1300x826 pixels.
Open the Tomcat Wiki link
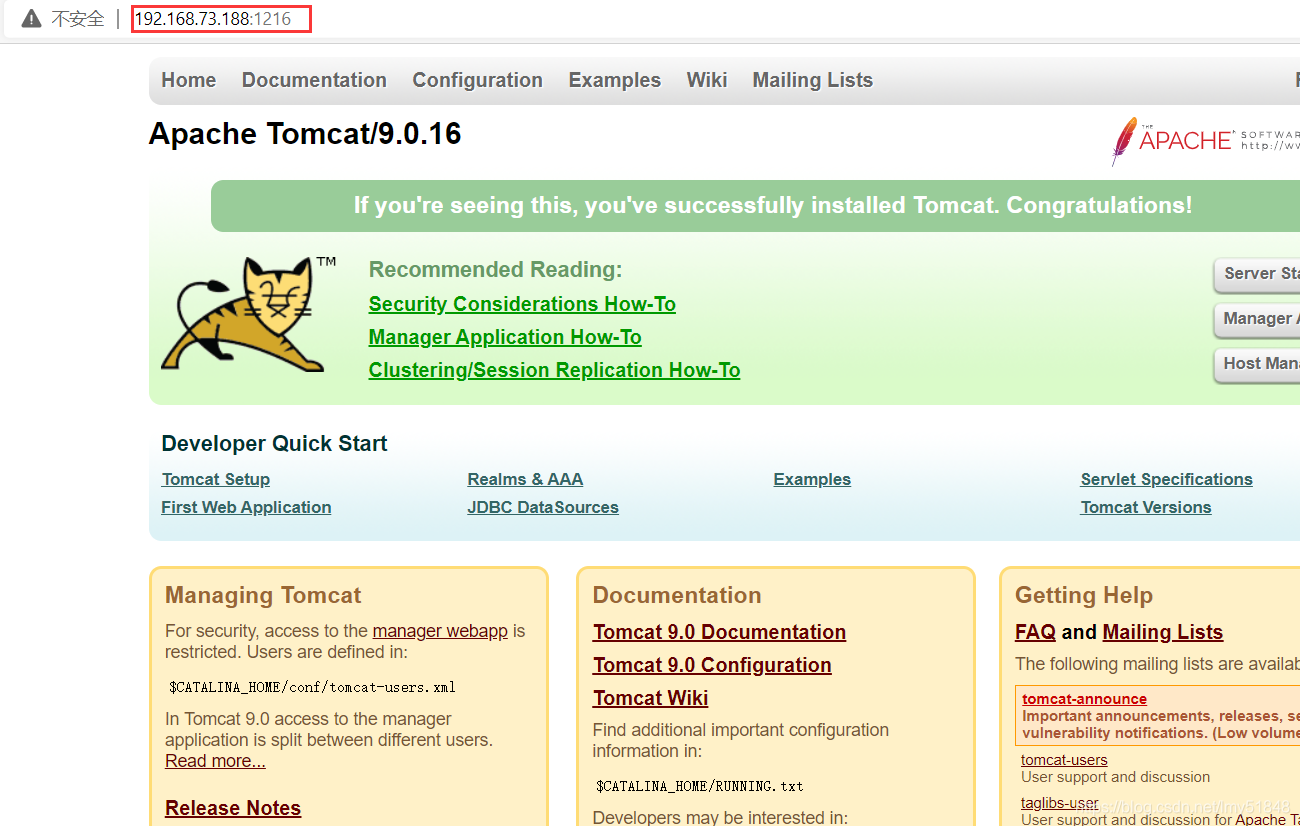pyautogui.click(x=650, y=698)
